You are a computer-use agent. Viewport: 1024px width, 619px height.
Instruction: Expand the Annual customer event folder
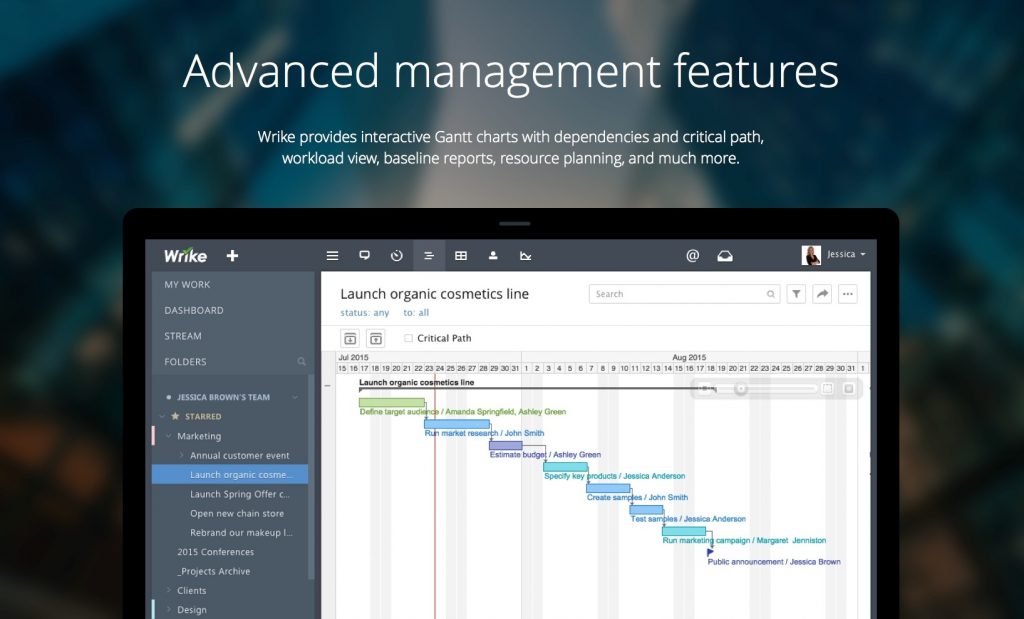[x=182, y=456]
